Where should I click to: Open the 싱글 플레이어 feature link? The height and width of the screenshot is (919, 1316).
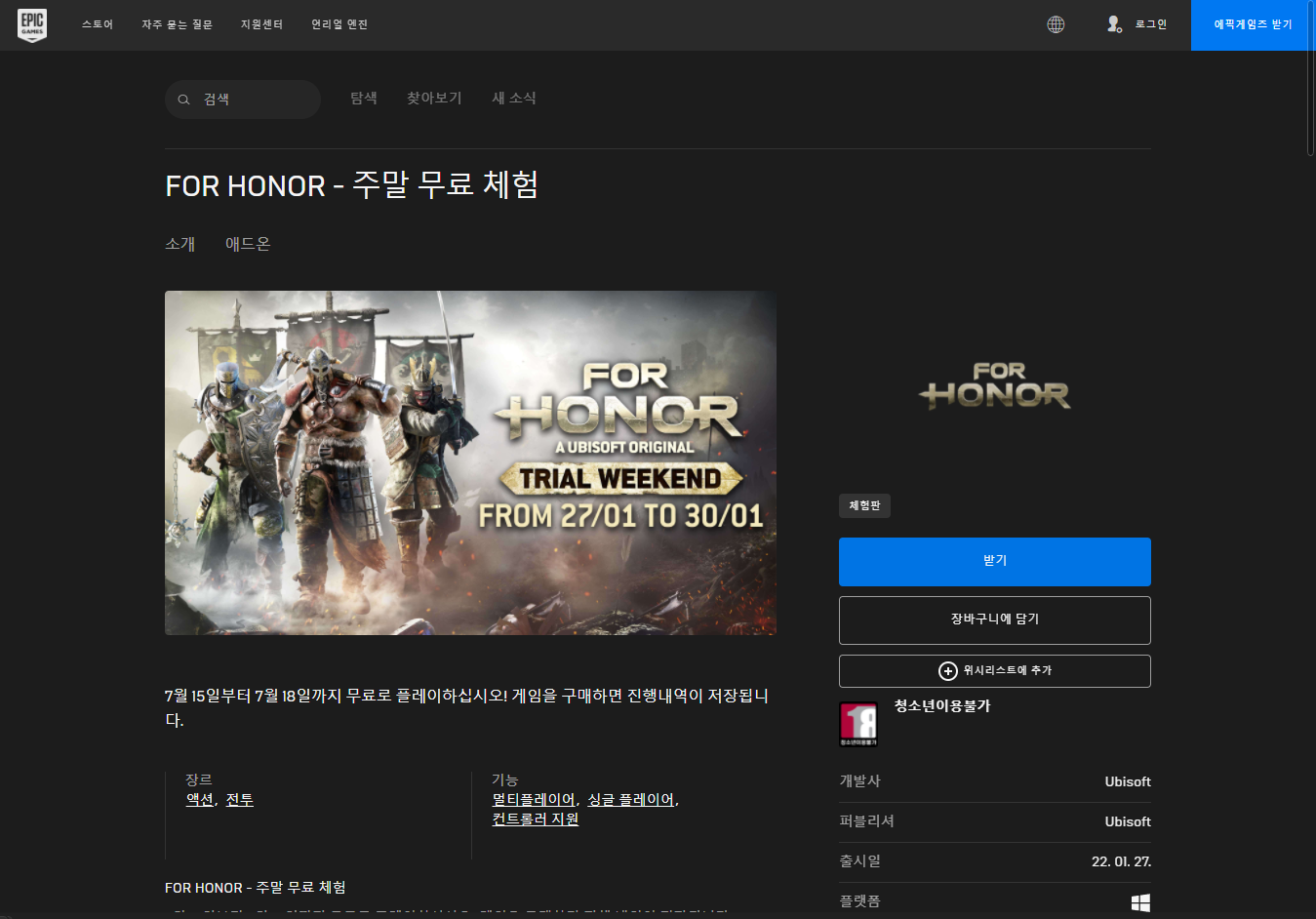tap(631, 800)
